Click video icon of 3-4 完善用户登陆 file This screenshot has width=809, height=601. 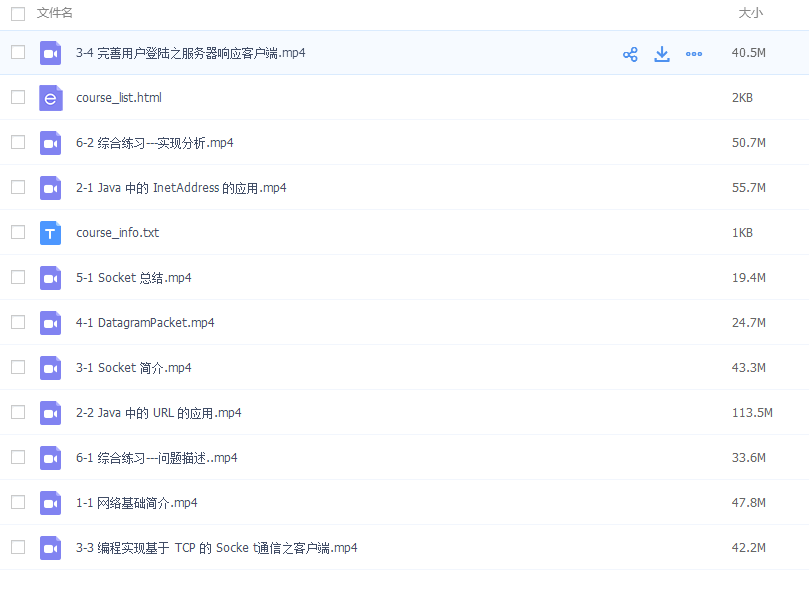pyautogui.click(x=51, y=53)
